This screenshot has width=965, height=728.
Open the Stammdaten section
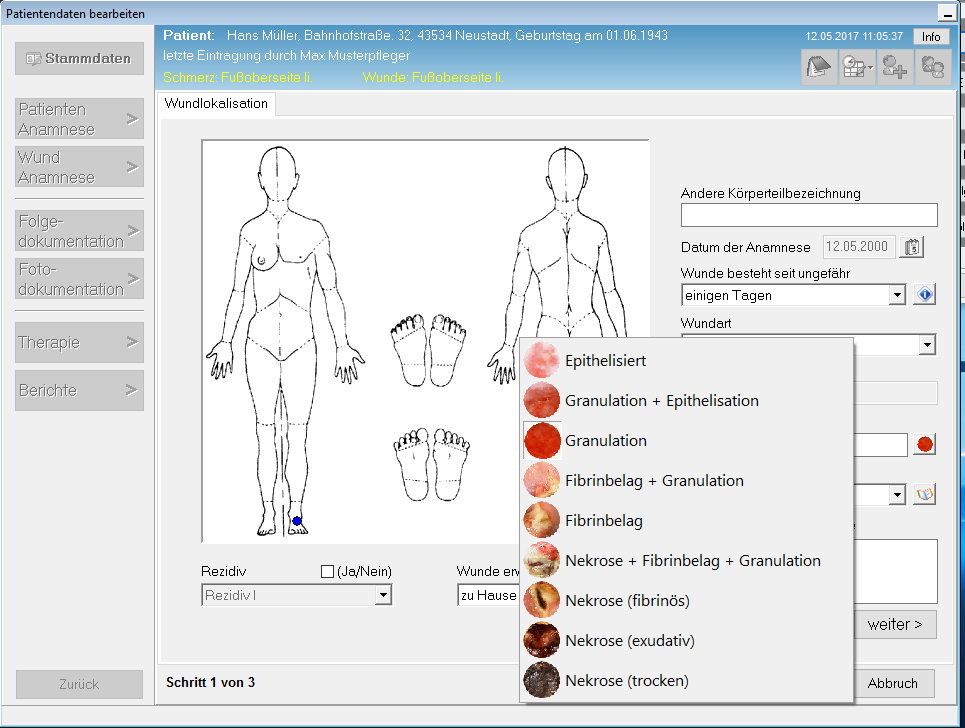79,58
